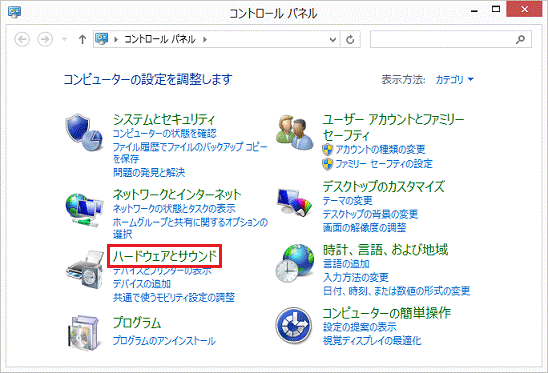Viewport: 548px width, 373px height.
Task: Minimize the Control Panel window
Action: [474, 10]
